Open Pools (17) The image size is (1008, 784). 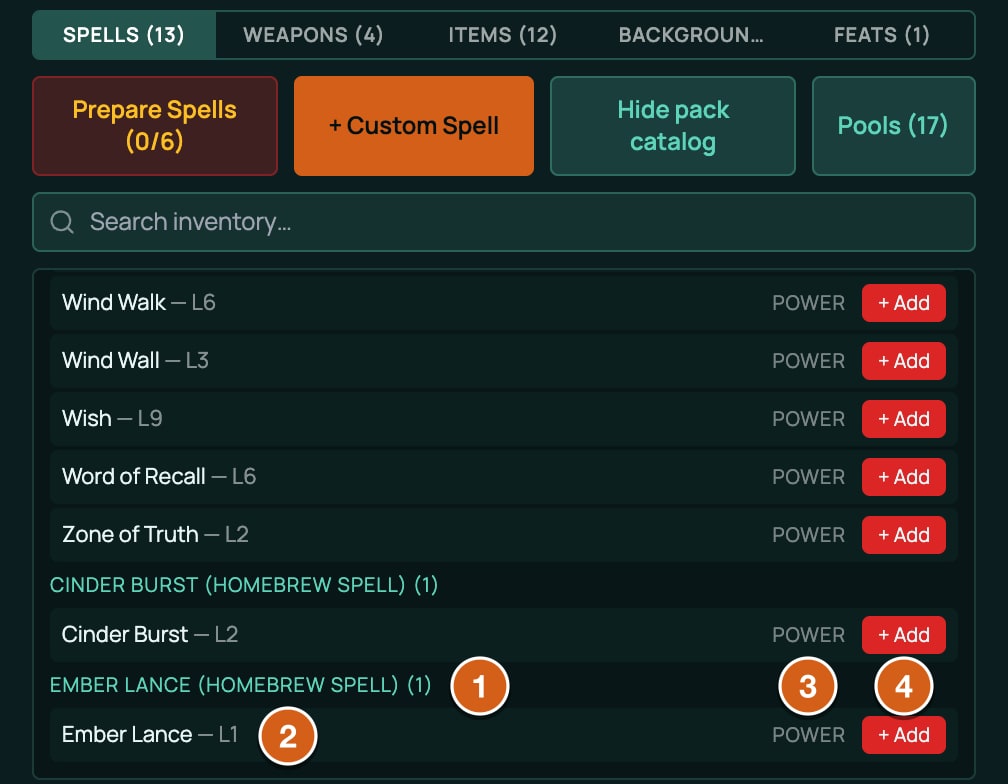tap(894, 126)
